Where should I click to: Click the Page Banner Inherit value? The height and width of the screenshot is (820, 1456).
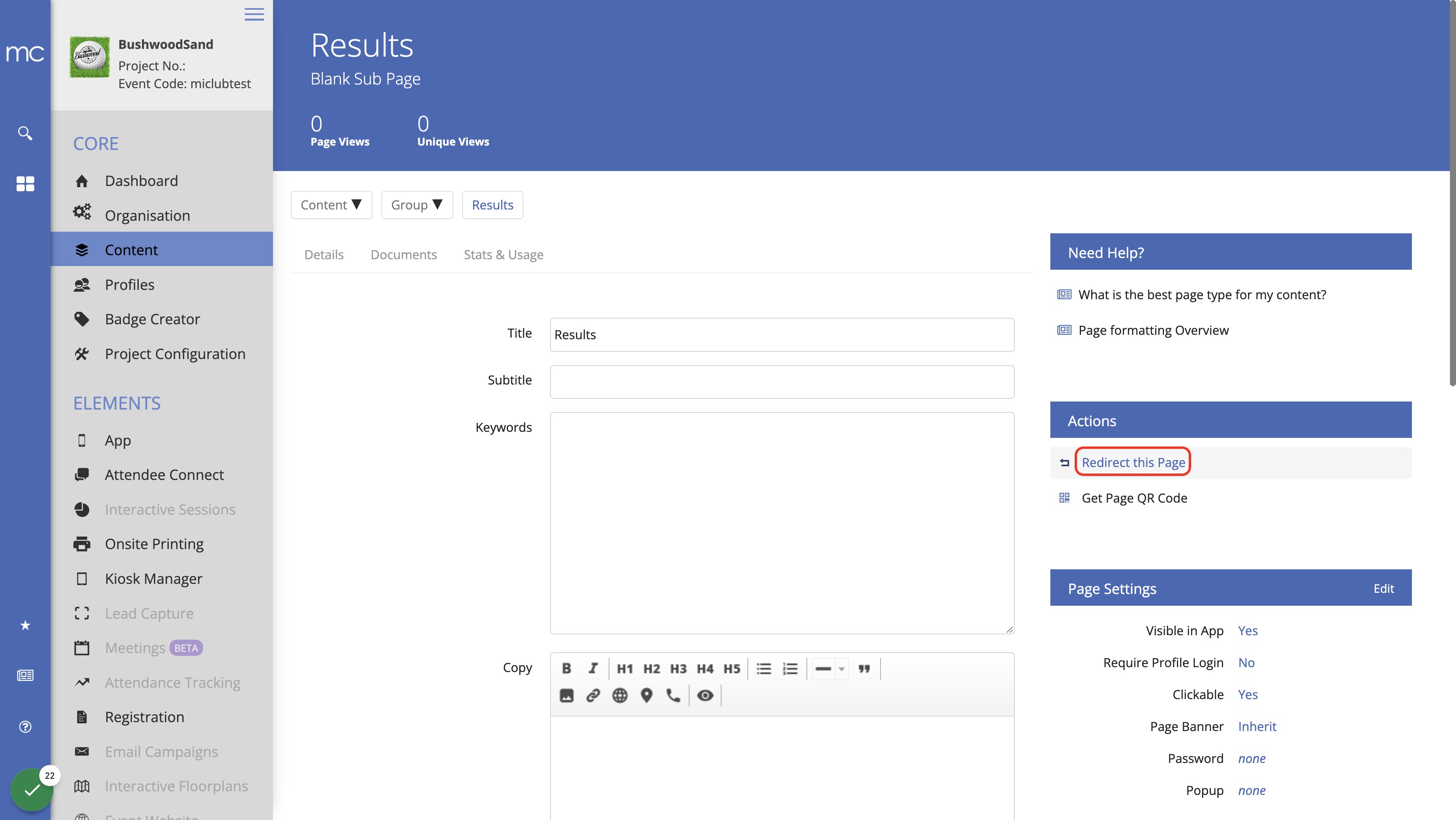click(x=1257, y=726)
